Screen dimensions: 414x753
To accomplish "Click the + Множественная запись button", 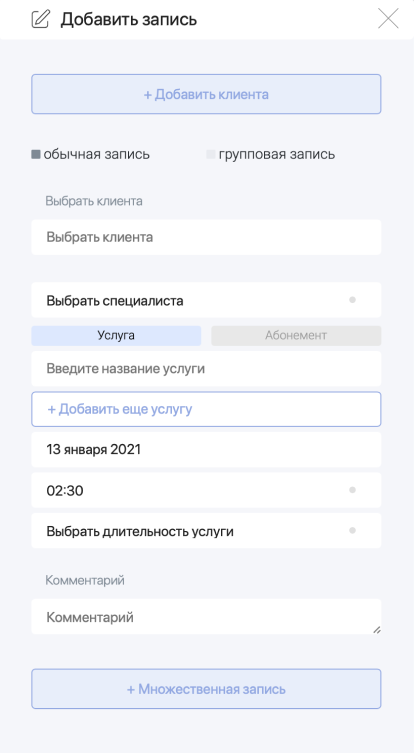I will click(x=206, y=689).
